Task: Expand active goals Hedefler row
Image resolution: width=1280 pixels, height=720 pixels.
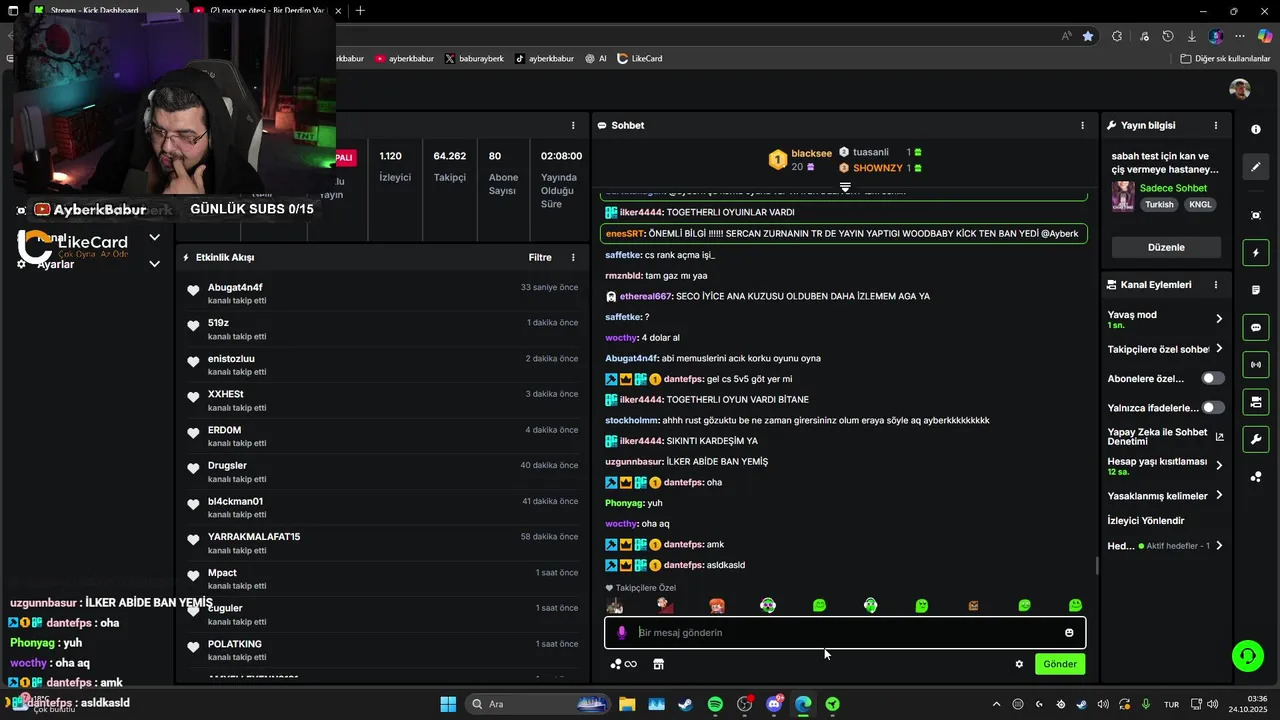Action: coord(1219,546)
